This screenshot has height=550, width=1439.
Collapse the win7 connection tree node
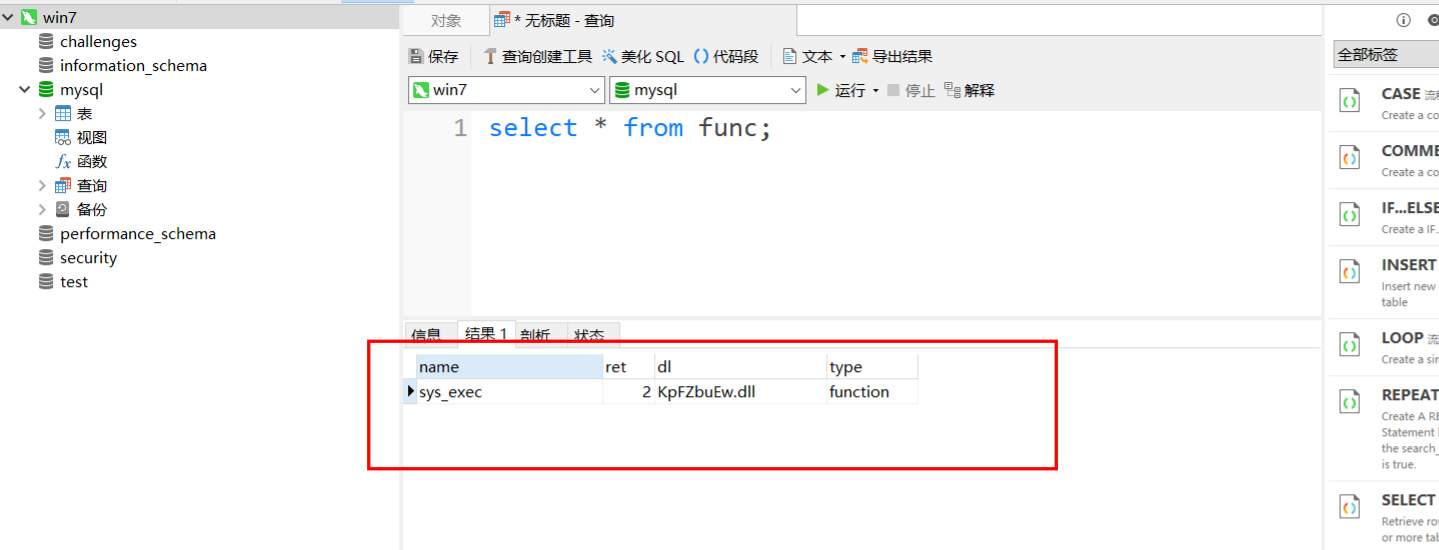(x=8, y=18)
